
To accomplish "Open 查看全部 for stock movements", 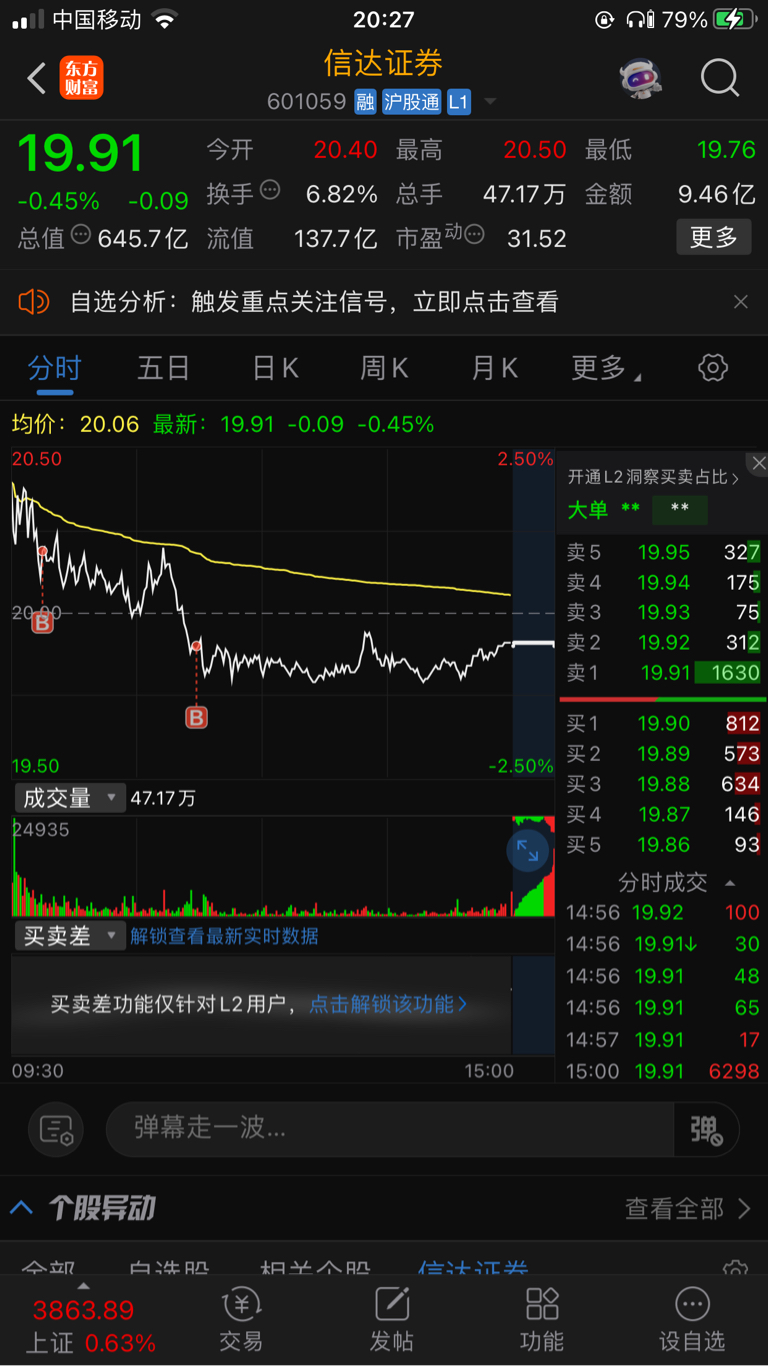I will [x=688, y=1208].
